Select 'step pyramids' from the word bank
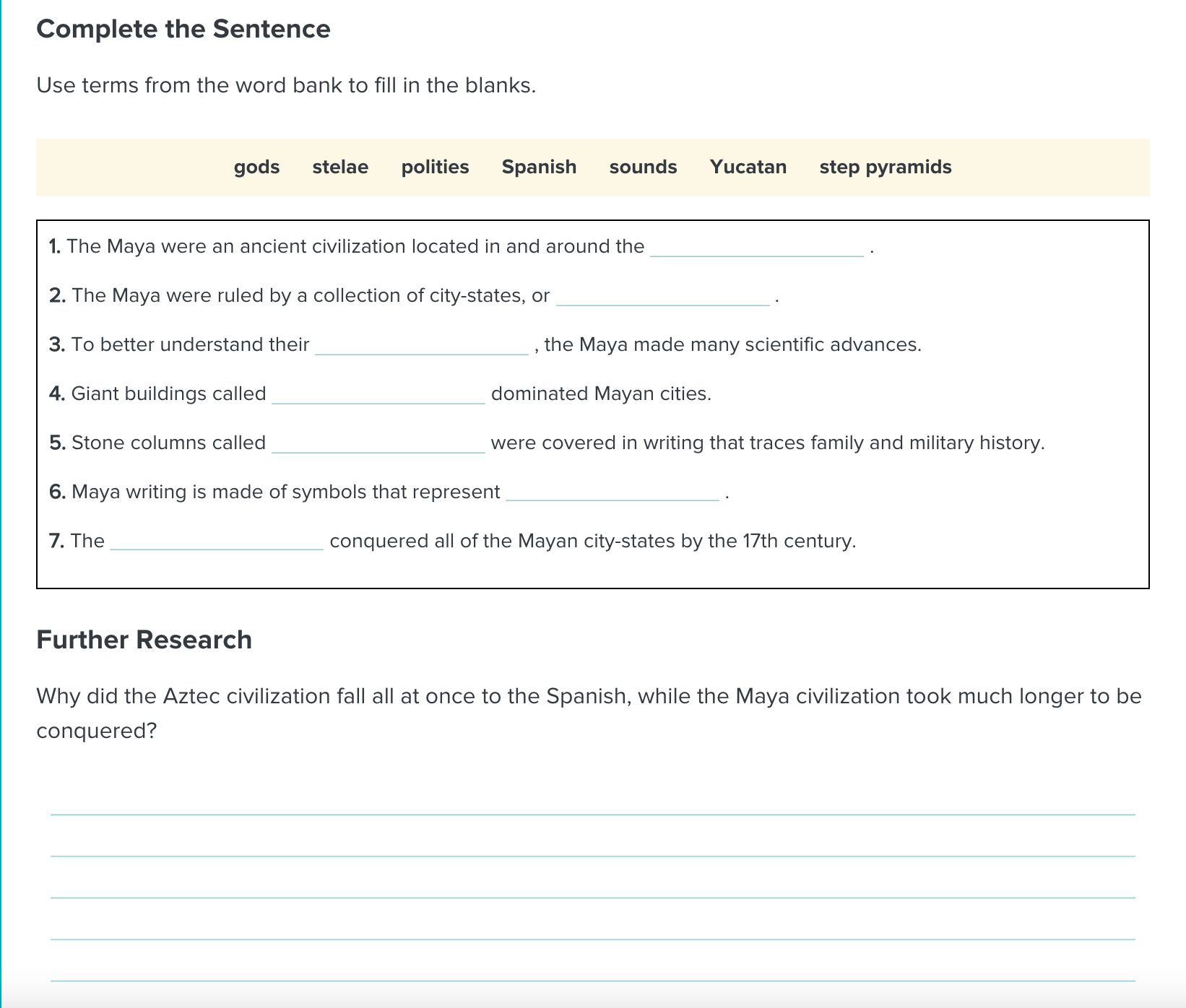1186x1008 pixels. click(x=885, y=167)
